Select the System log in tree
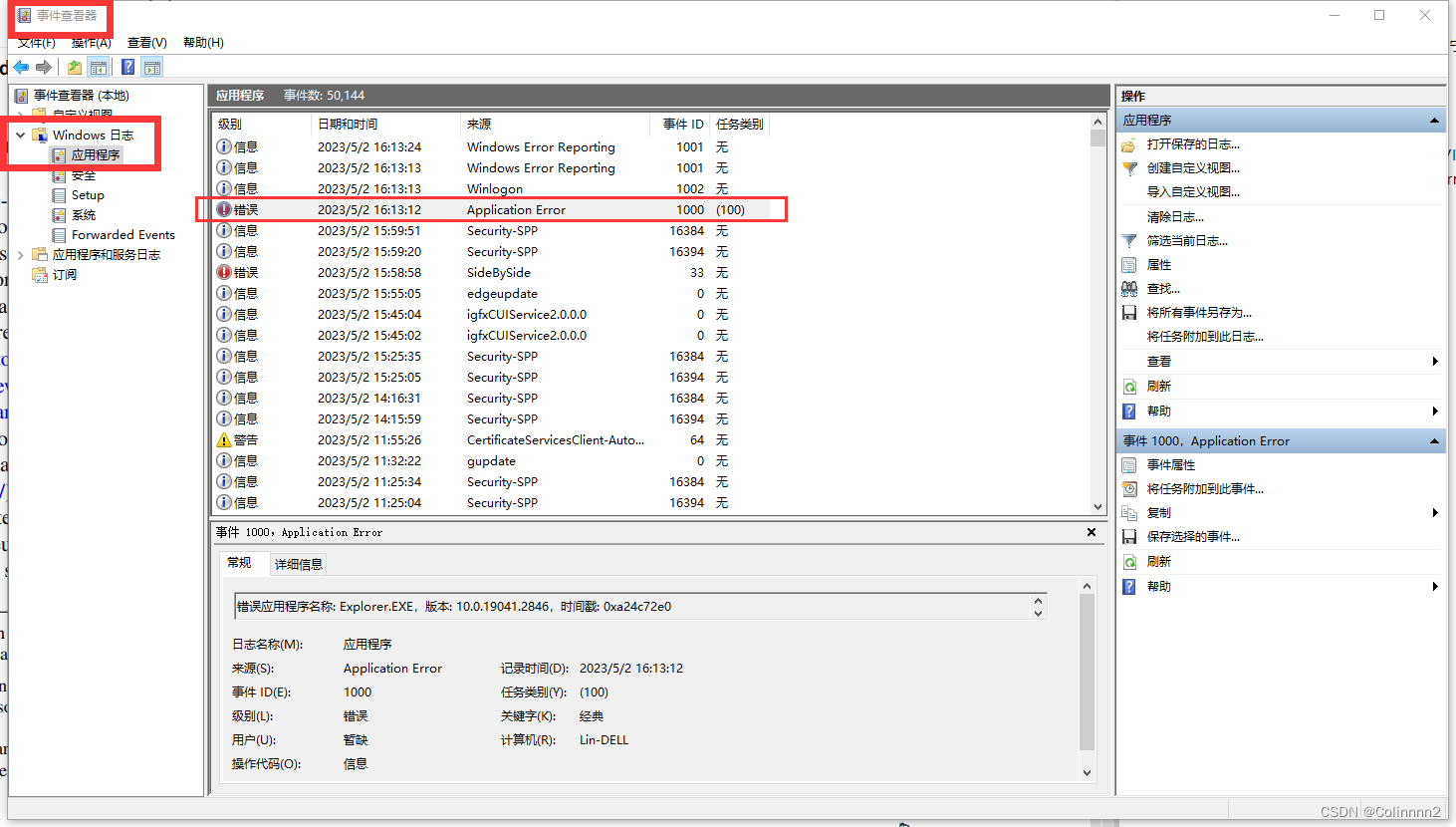Image resolution: width=1456 pixels, height=827 pixels. tap(84, 215)
